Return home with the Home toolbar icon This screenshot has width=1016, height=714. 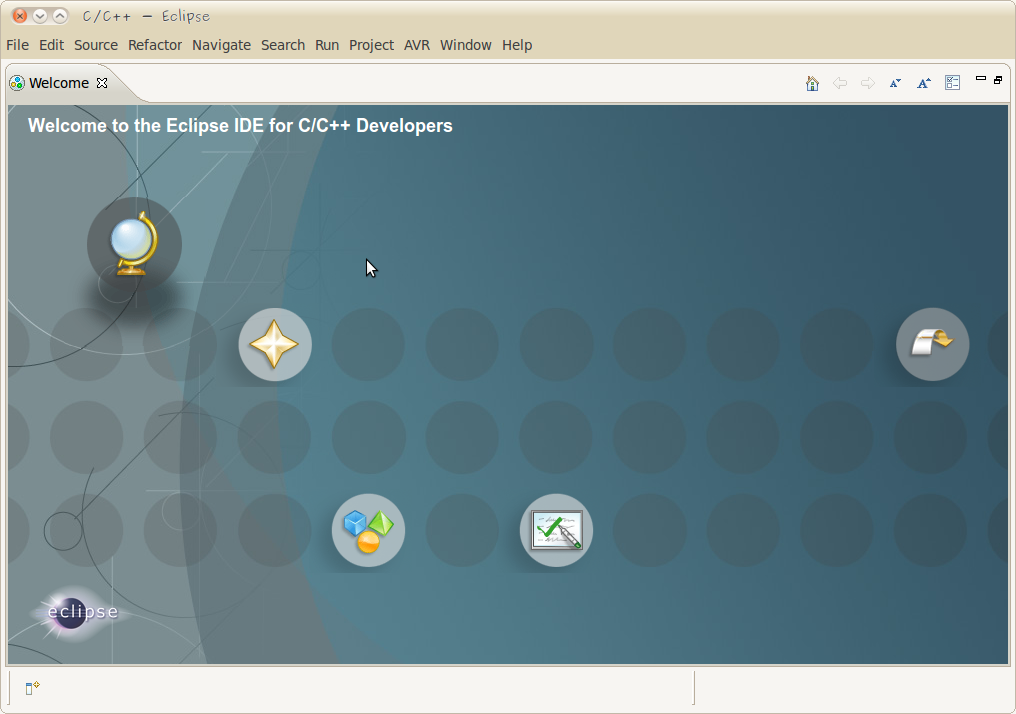(x=812, y=83)
